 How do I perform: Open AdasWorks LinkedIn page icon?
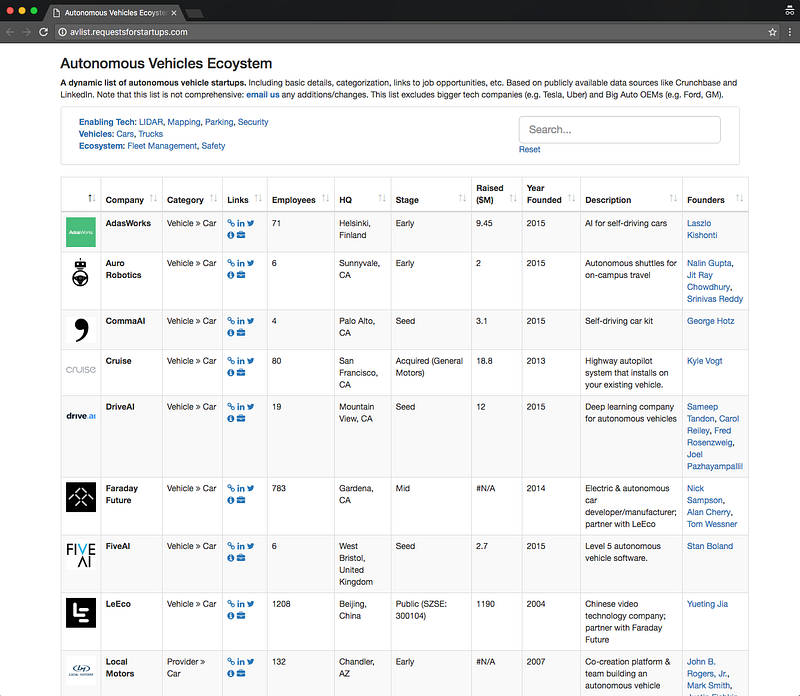click(240, 223)
